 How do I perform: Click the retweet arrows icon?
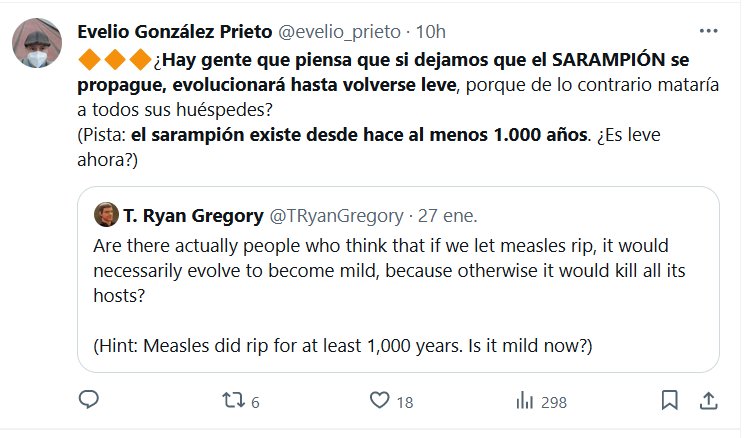pyautogui.click(x=232, y=401)
